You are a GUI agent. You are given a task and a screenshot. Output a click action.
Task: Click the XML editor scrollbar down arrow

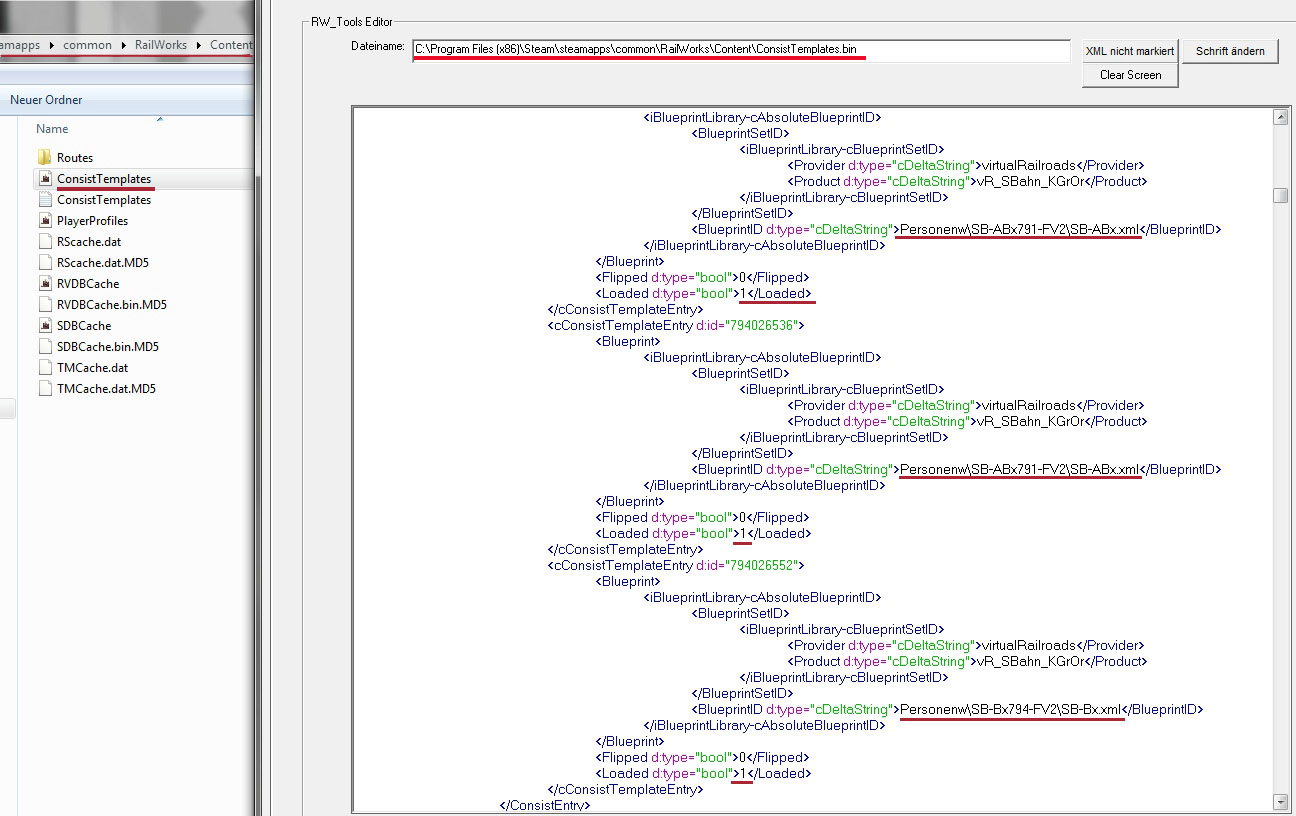click(x=1280, y=802)
